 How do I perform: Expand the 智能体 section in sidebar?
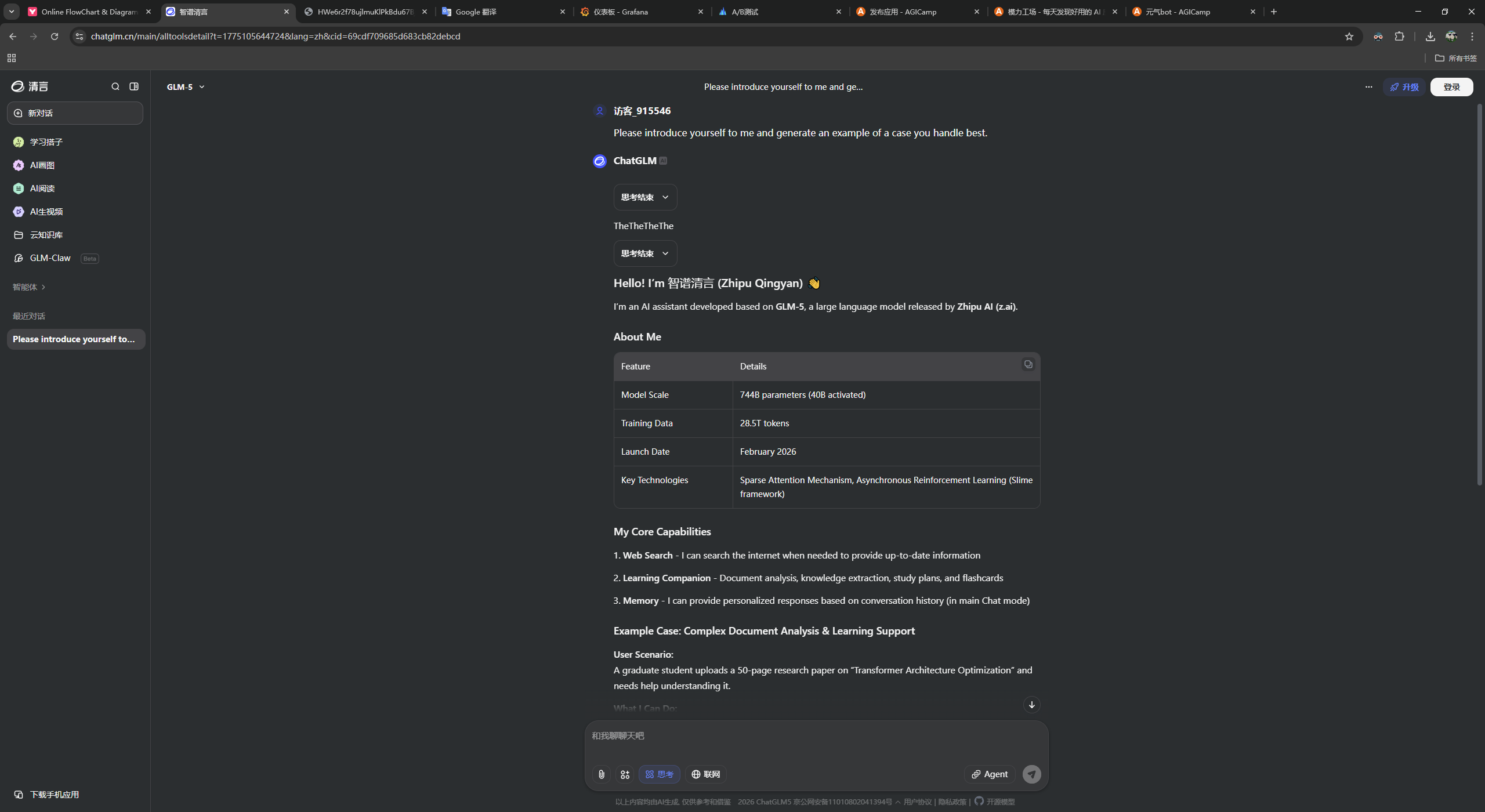point(29,287)
